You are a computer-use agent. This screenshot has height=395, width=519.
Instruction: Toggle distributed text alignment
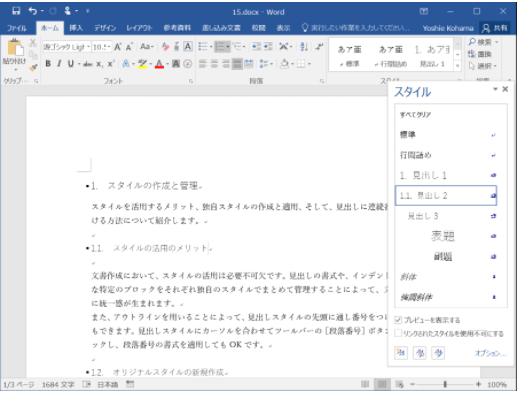249,64
